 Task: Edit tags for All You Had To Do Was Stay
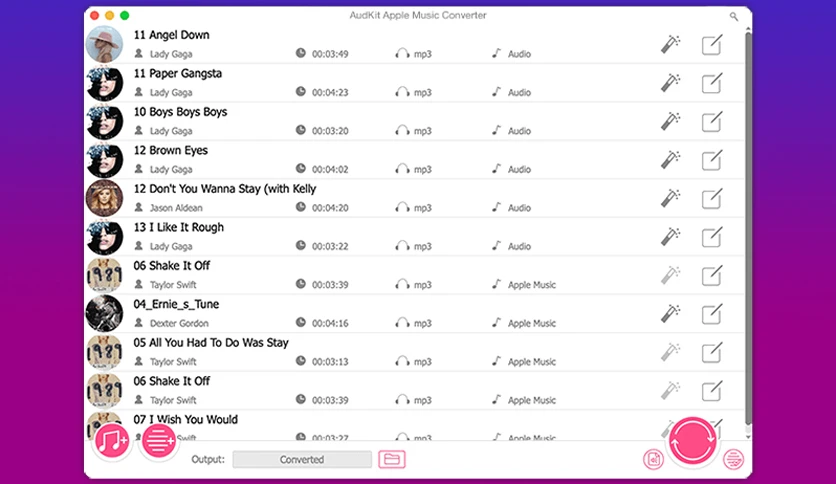pos(712,352)
